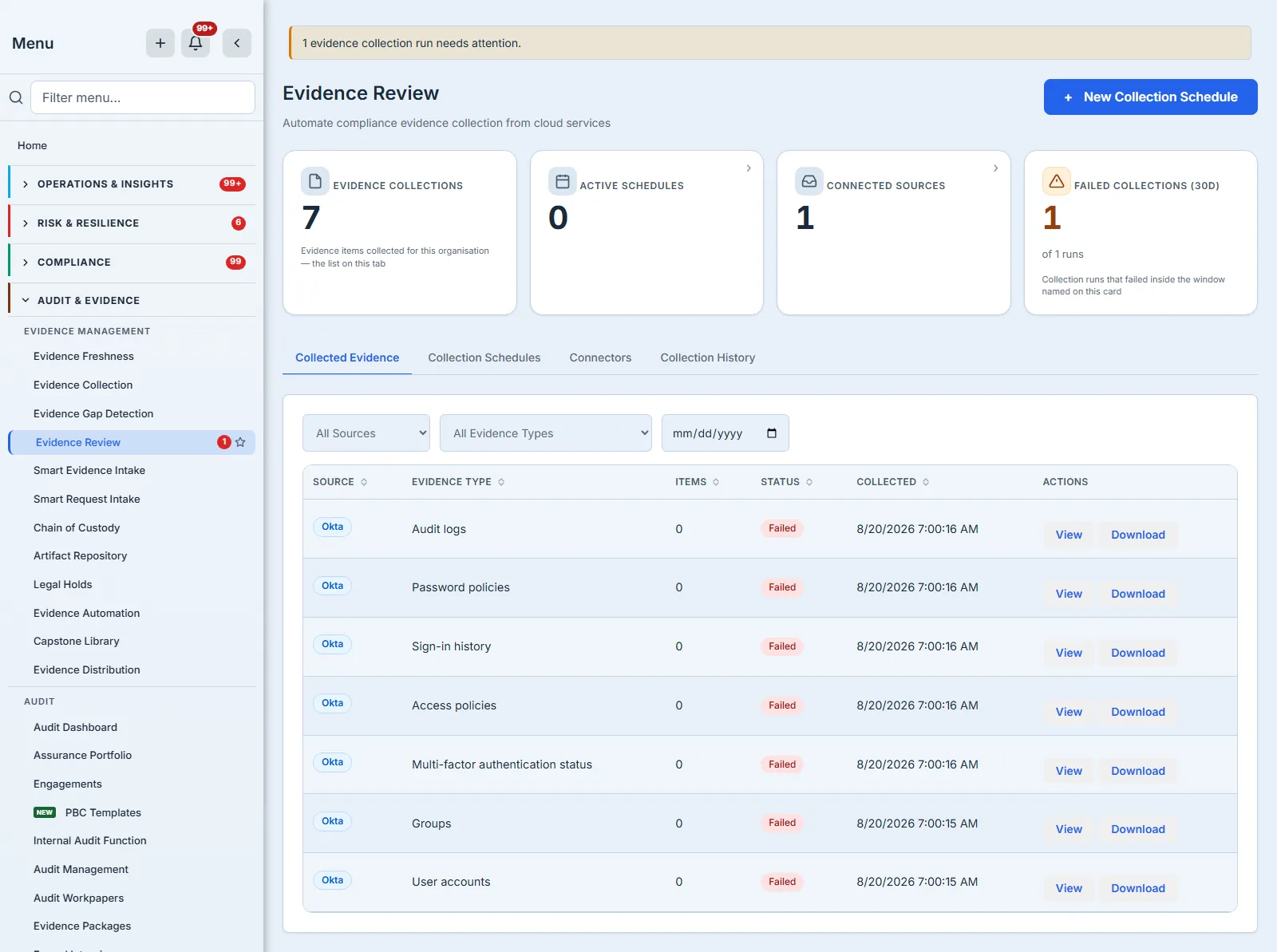View the Password policies evidence
Screen dimensions: 1277x952
(x=1069, y=594)
